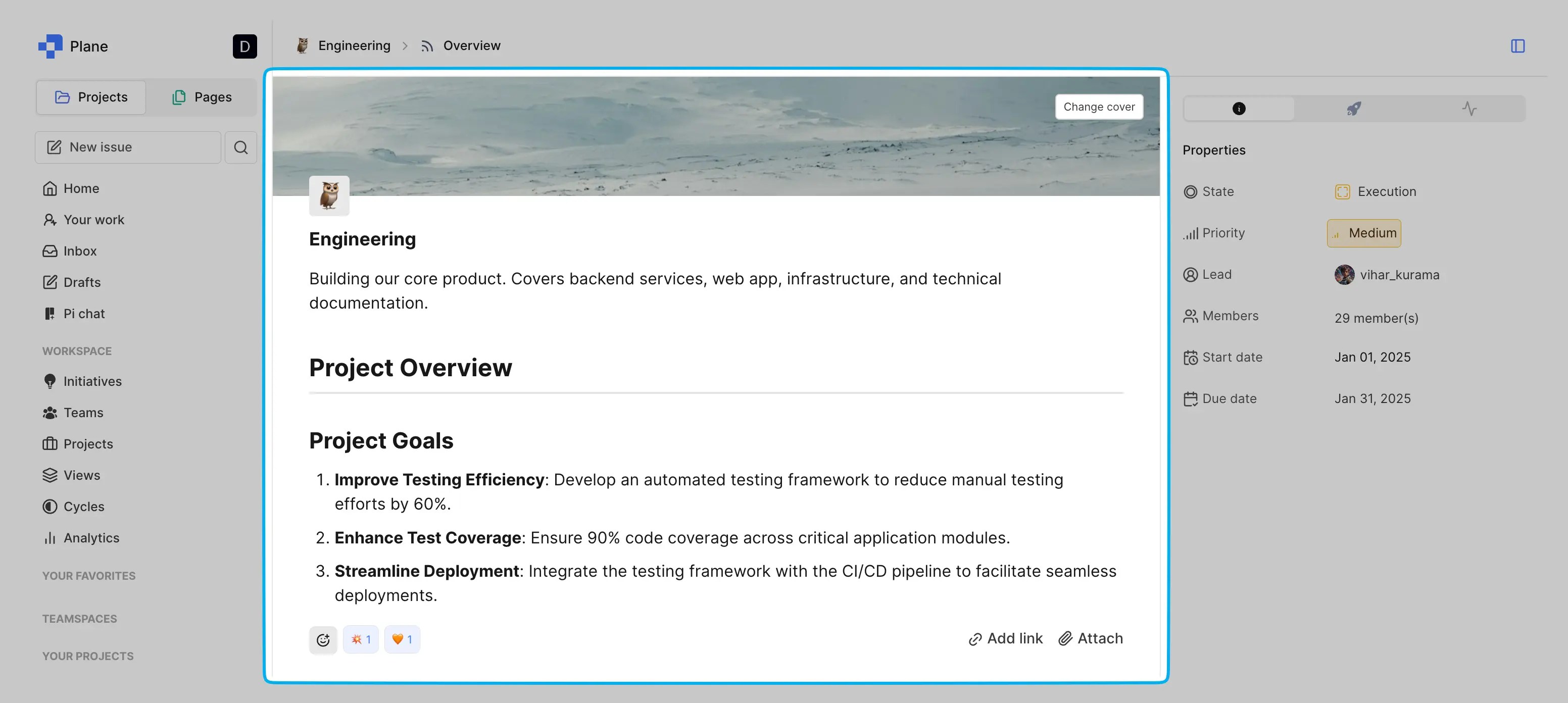Screen dimensions: 1568x703
Task: Open the search icon in sidebar
Action: click(x=240, y=146)
